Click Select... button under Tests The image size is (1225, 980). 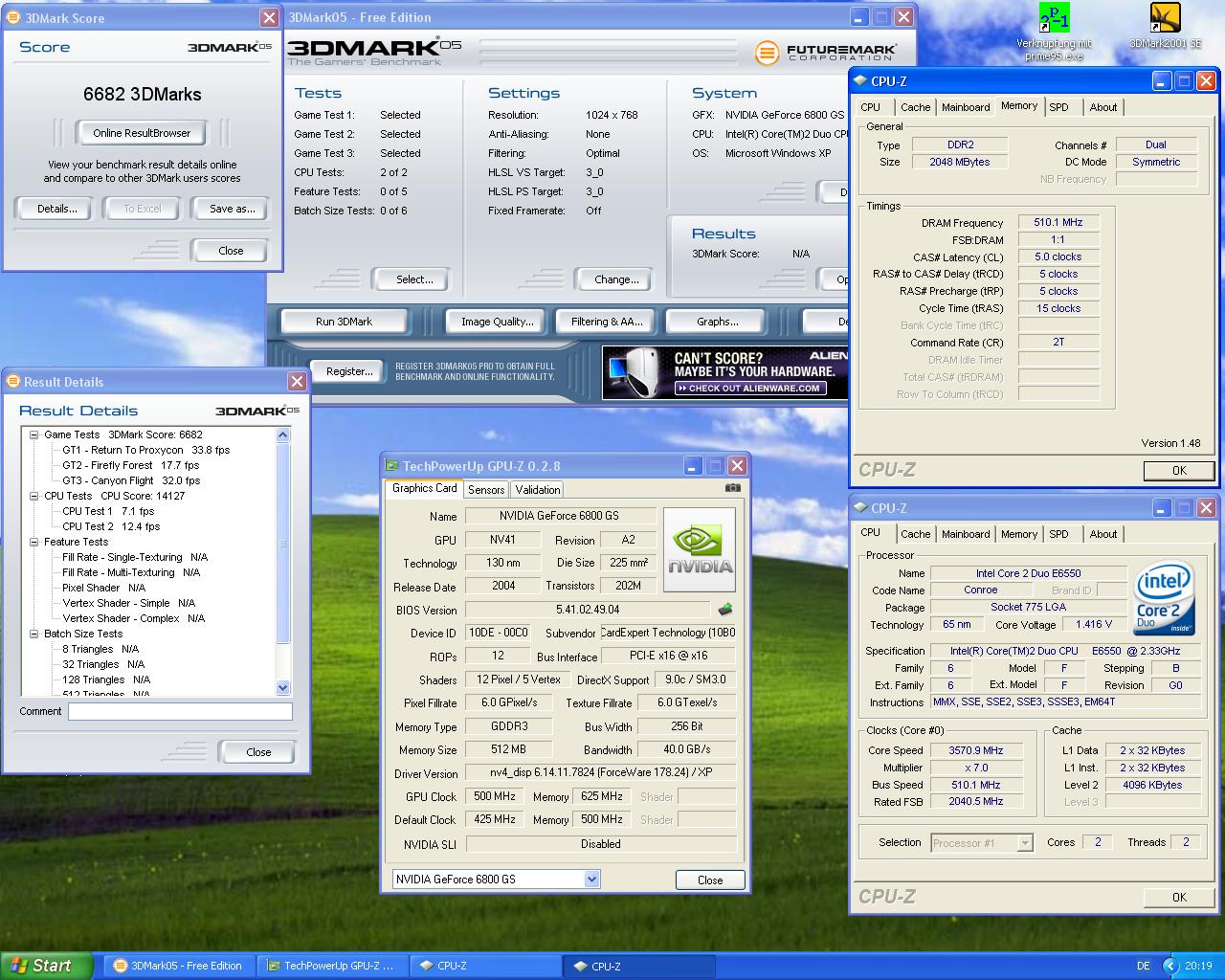click(x=414, y=279)
